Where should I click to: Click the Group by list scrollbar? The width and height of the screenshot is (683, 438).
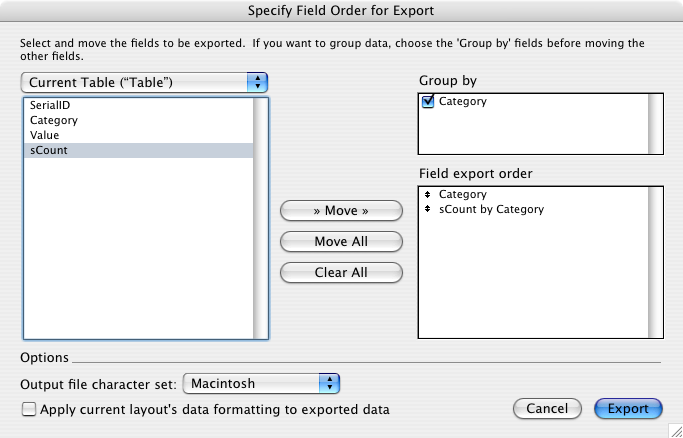click(x=655, y=124)
